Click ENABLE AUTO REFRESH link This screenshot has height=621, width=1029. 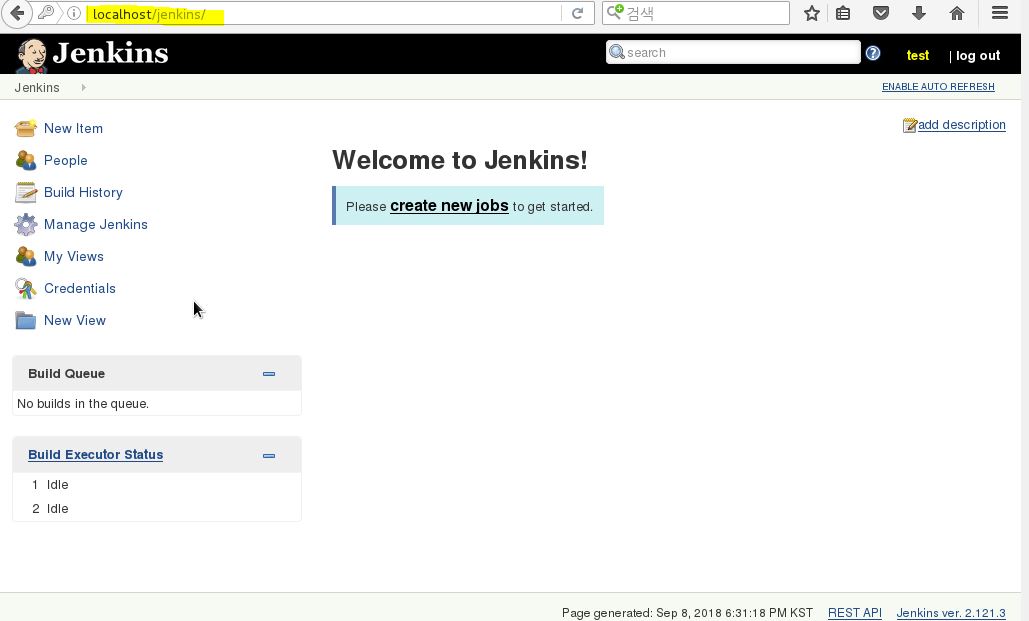[938, 87]
